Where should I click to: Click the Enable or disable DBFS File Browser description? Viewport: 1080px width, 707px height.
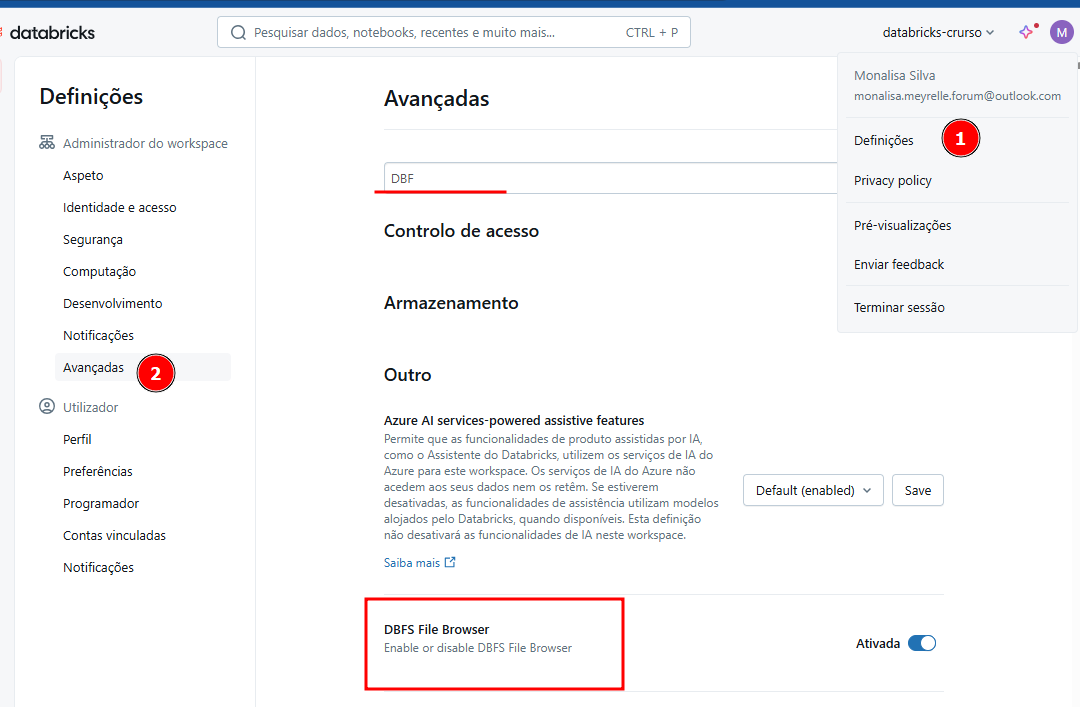(x=478, y=648)
